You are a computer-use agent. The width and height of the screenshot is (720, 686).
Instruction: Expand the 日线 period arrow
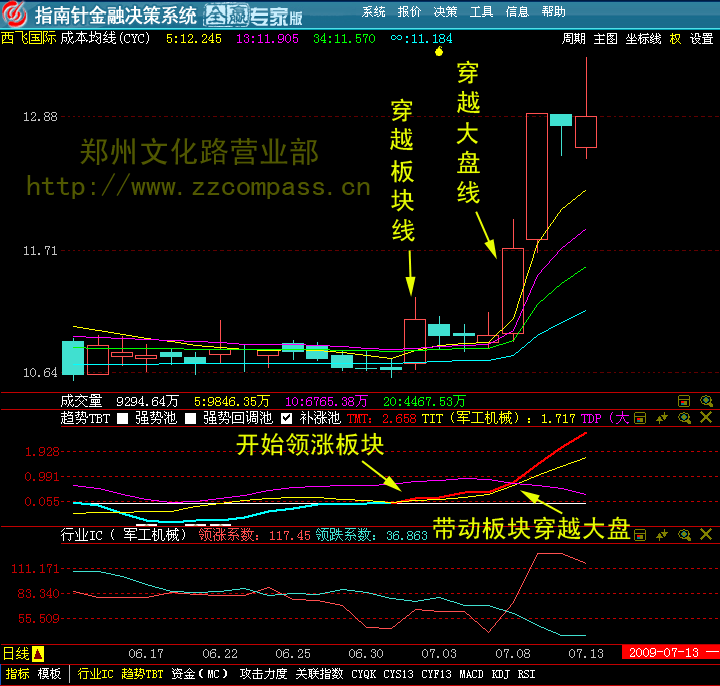click(x=38, y=654)
